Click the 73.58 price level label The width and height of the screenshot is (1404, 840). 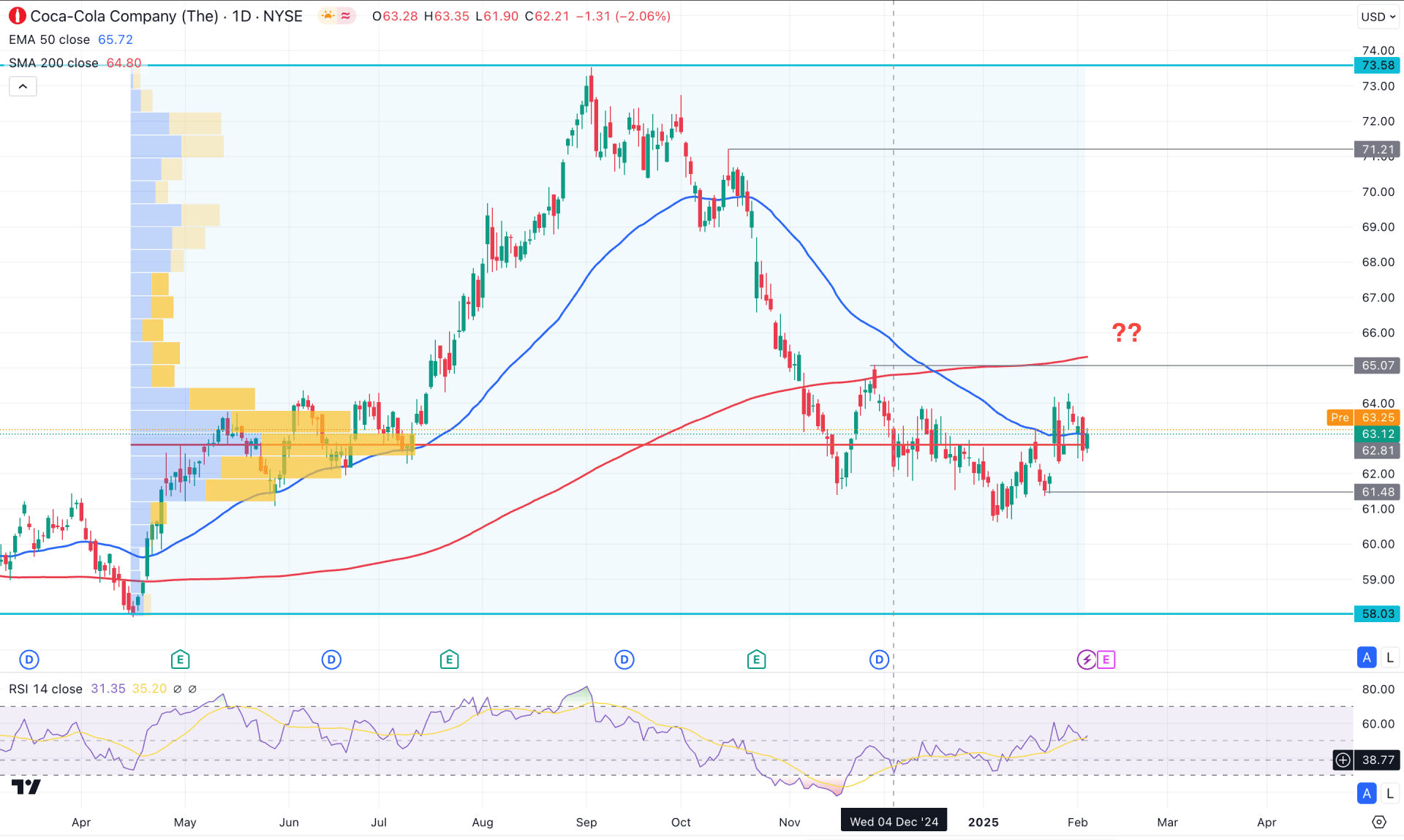(x=1378, y=65)
